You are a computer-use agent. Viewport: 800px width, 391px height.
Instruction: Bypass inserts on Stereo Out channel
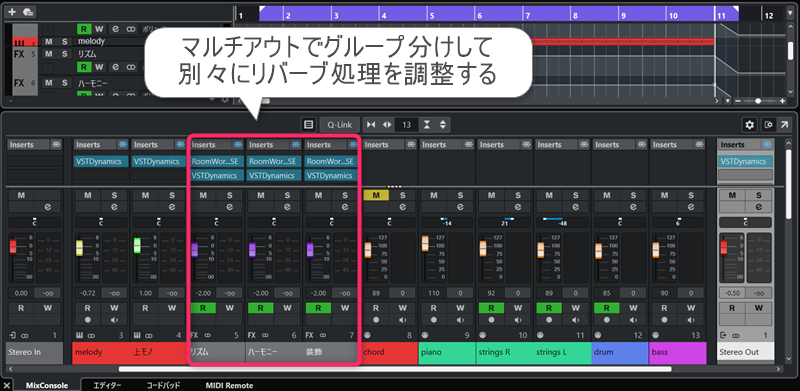pos(766,145)
